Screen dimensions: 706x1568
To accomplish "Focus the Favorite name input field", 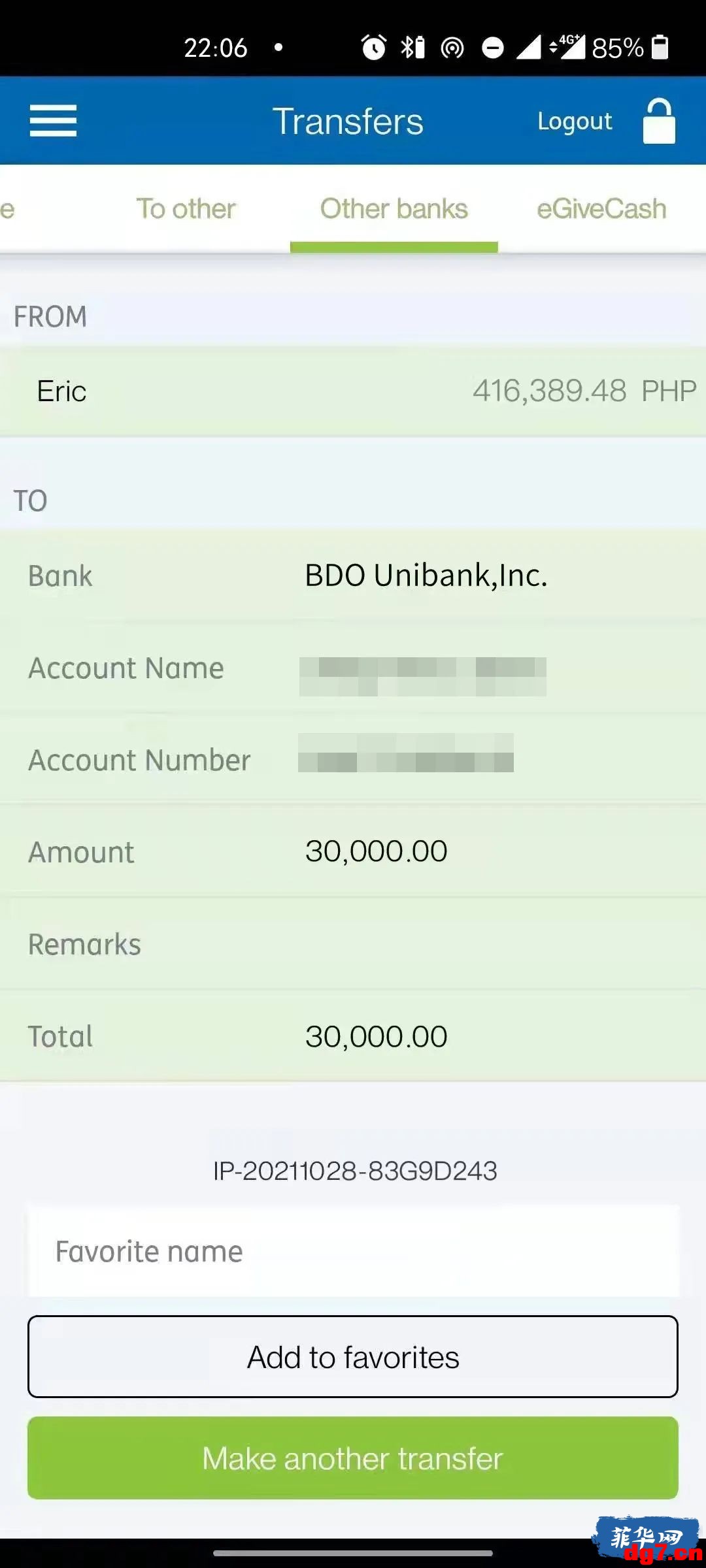I will pos(353,1251).
